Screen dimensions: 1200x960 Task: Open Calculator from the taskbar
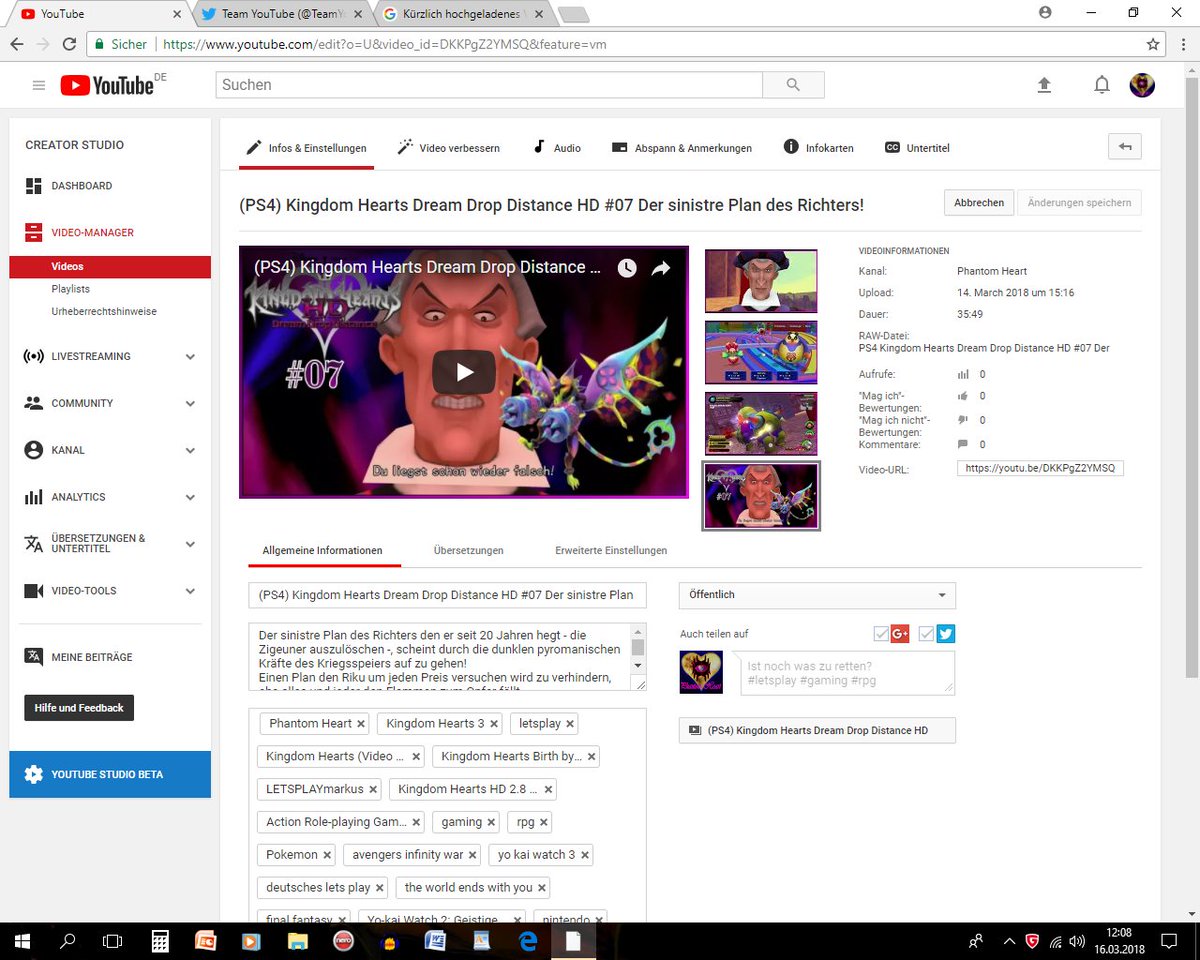pyautogui.click(x=159, y=941)
